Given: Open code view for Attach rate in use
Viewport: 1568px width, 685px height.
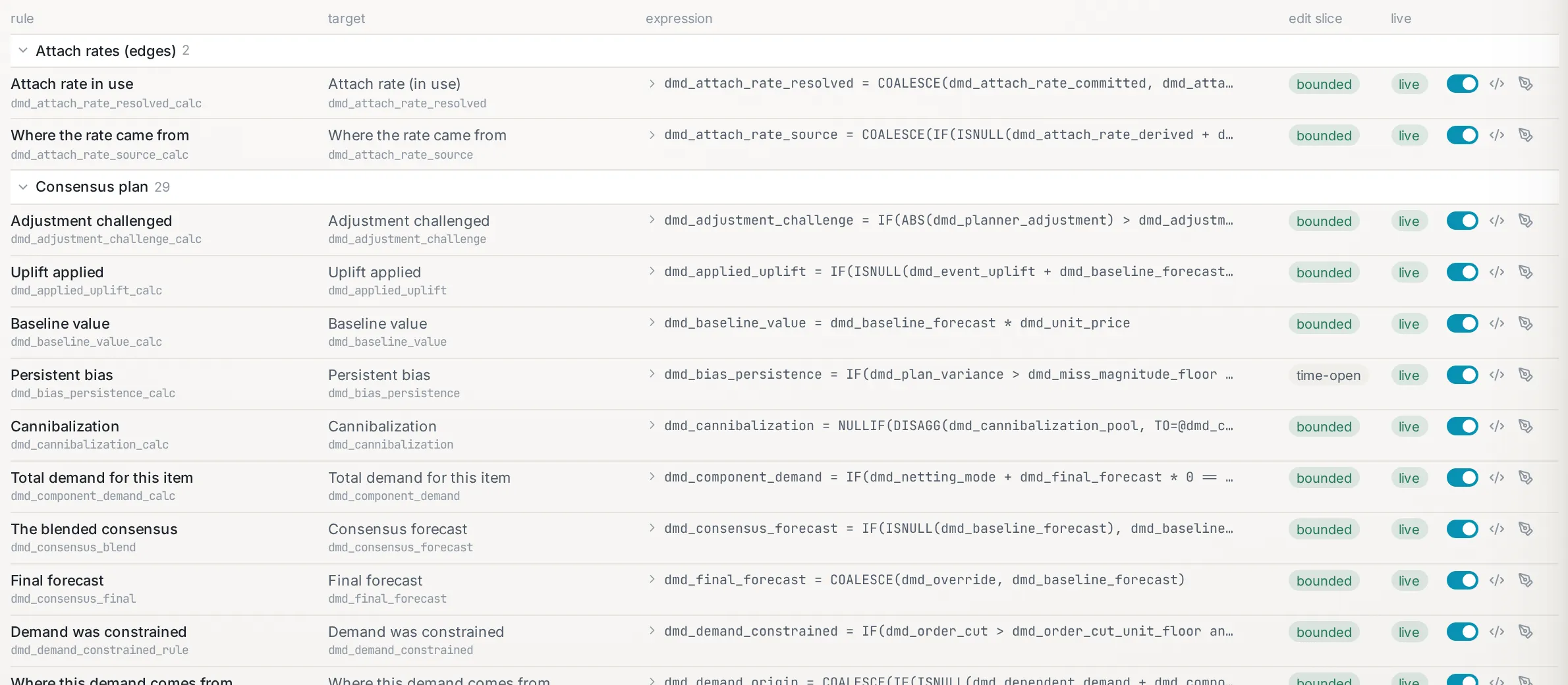Looking at the screenshot, I should point(1497,84).
